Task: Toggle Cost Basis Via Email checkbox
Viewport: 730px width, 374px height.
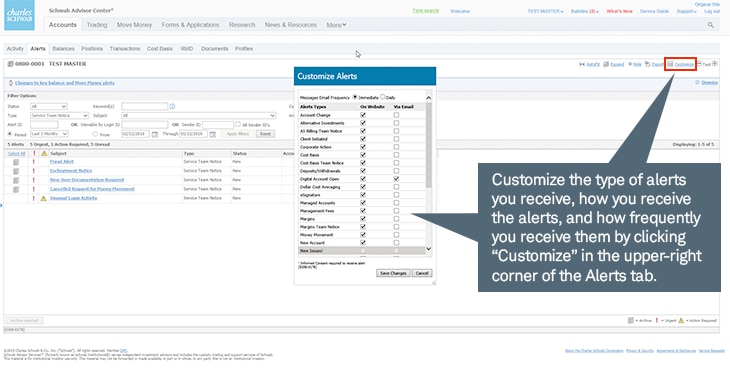Action: point(396,155)
